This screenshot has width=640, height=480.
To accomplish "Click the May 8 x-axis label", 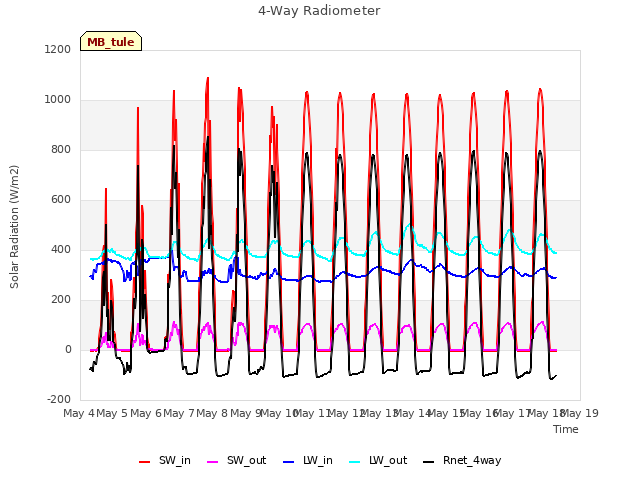I will (212, 413).
